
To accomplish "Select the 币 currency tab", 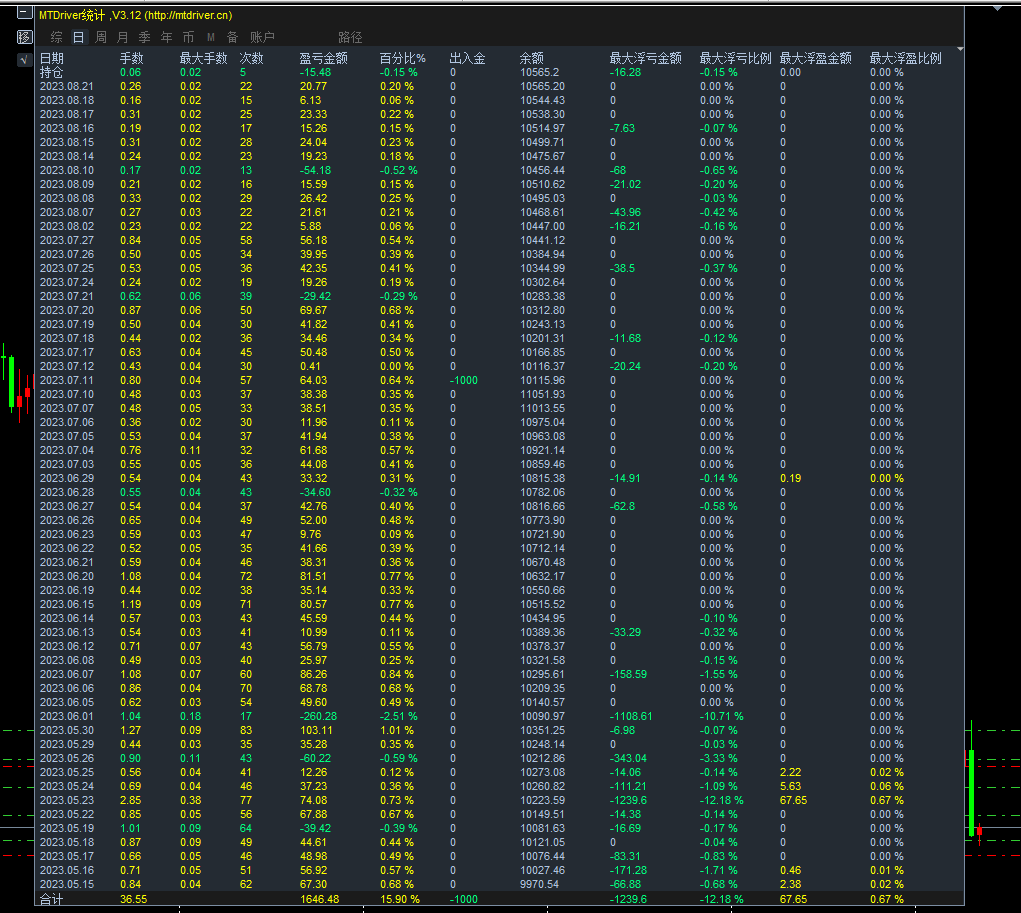I will click(x=189, y=37).
